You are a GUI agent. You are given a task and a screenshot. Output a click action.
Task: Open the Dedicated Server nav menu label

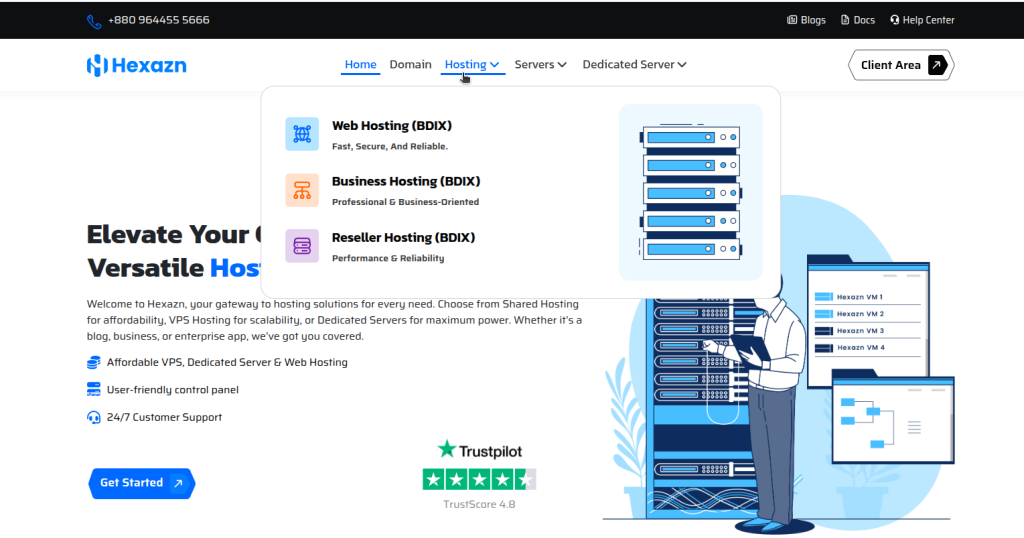(x=628, y=65)
